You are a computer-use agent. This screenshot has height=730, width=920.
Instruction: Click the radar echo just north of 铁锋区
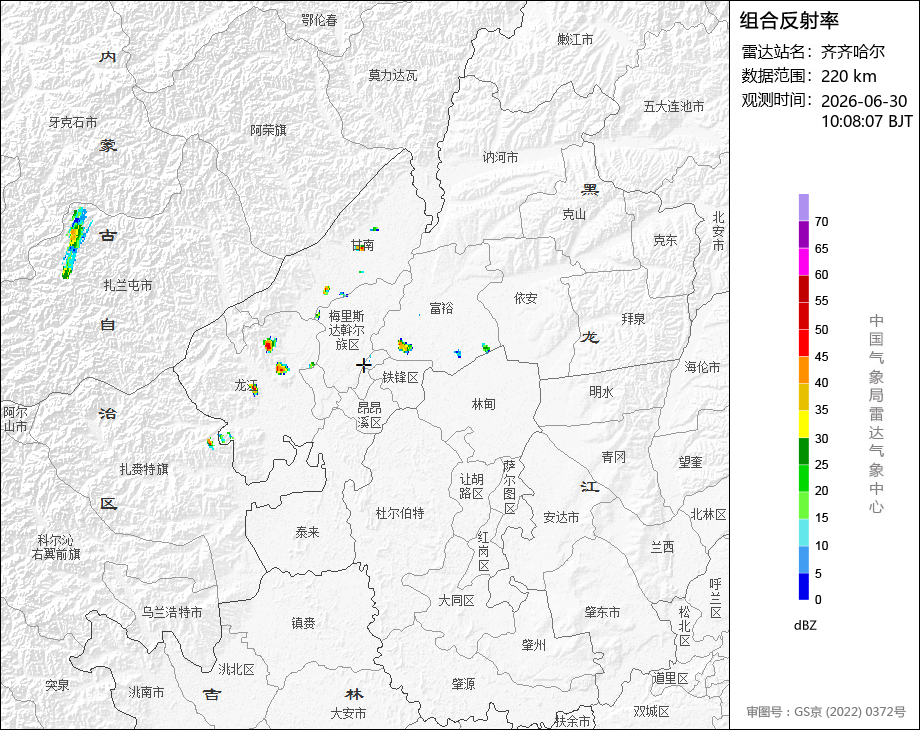pyautogui.click(x=405, y=346)
